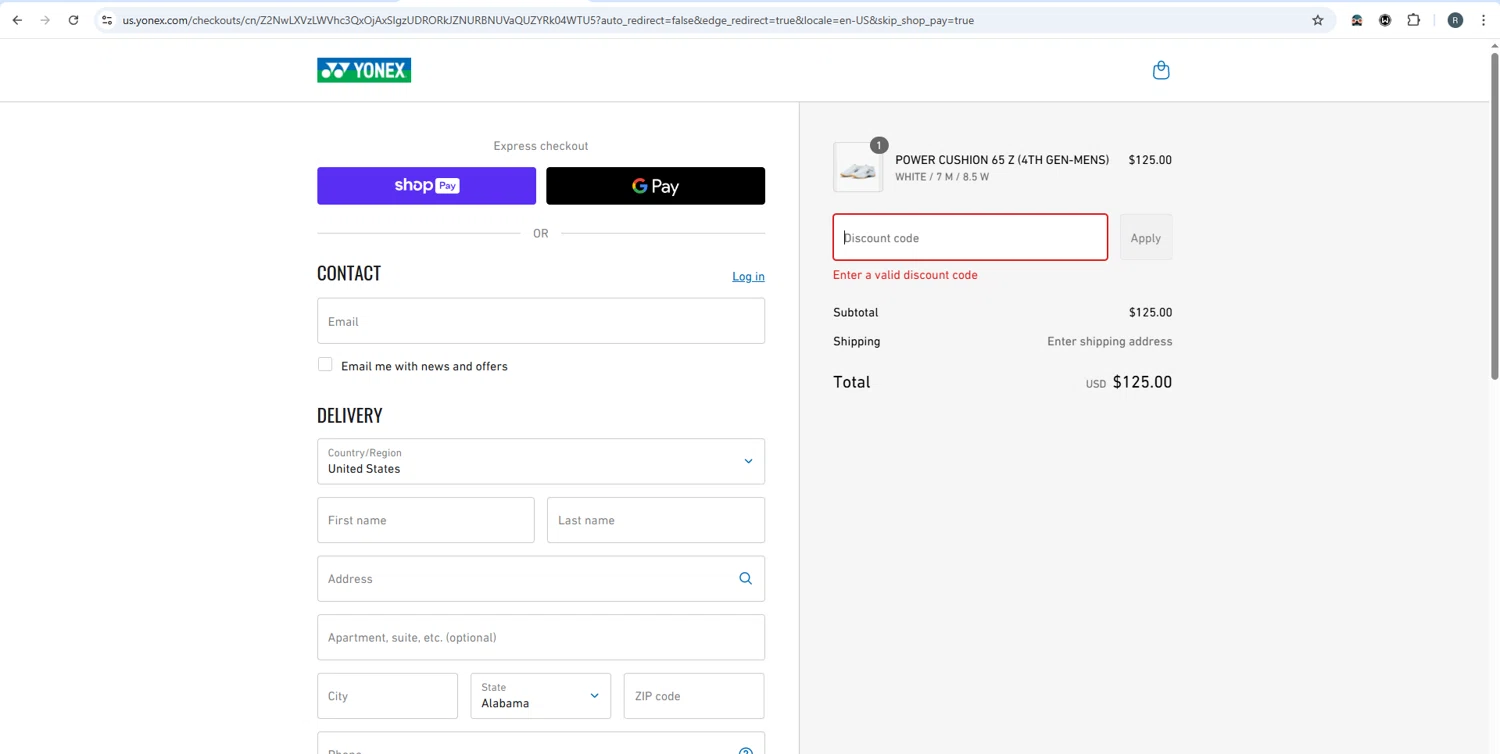Click the address search magnifier icon
The width and height of the screenshot is (1500, 754).
click(745, 579)
